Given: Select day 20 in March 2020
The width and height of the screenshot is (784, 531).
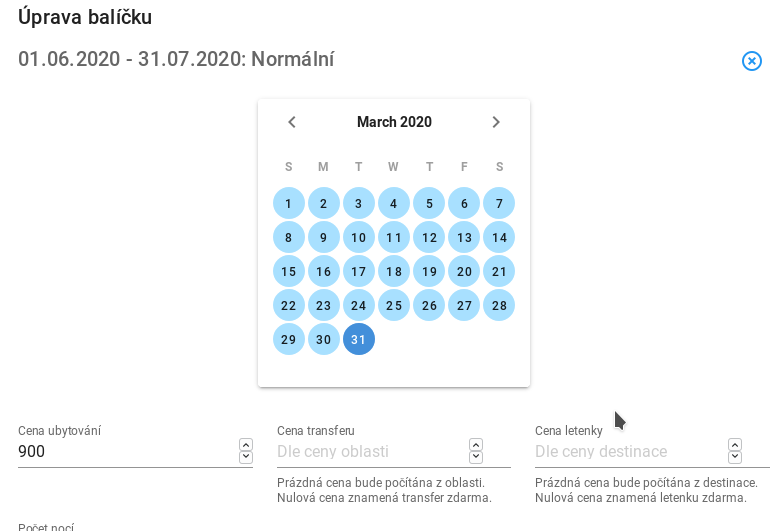Looking at the screenshot, I should (464, 271).
